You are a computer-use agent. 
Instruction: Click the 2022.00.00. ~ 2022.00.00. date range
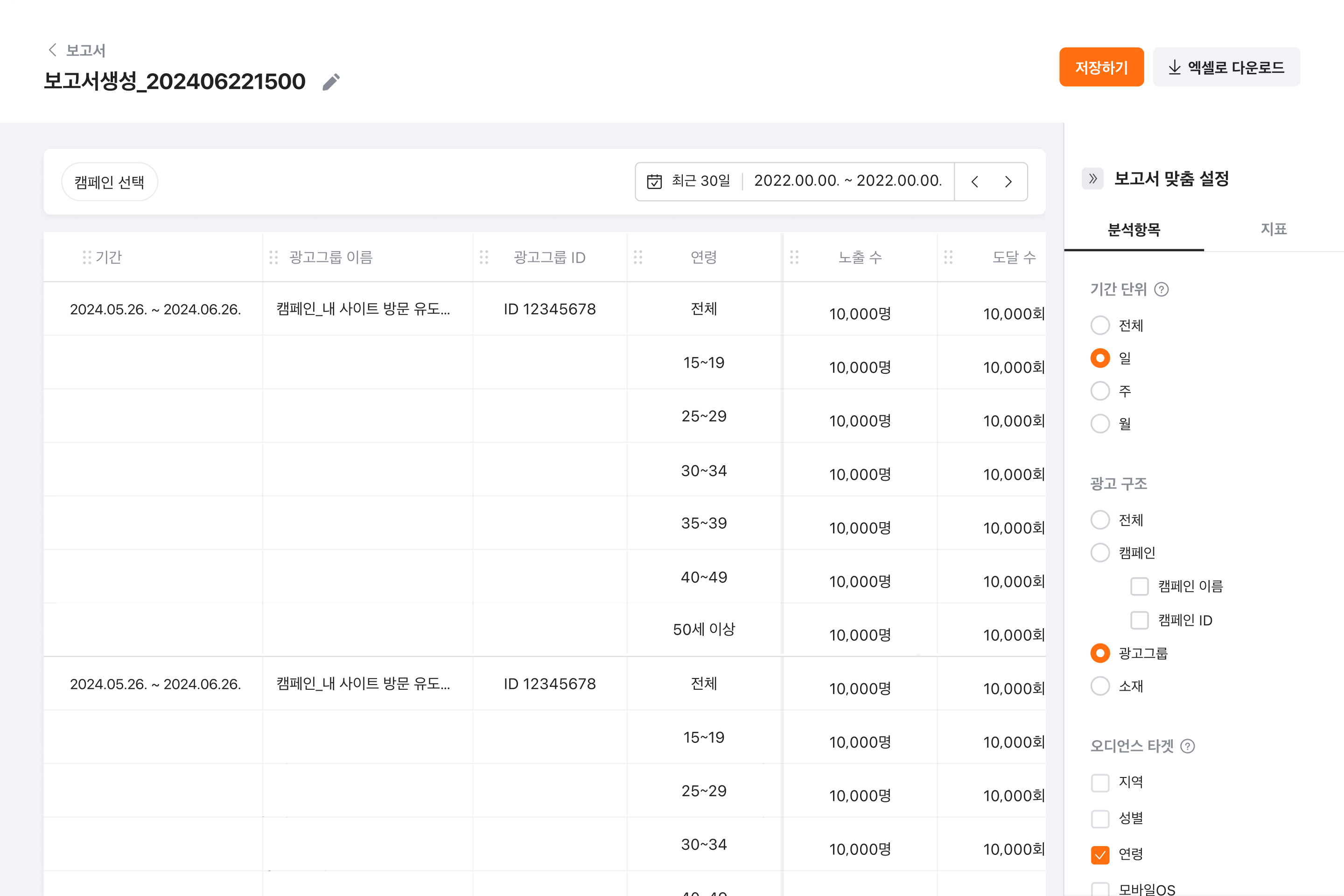coord(848,181)
